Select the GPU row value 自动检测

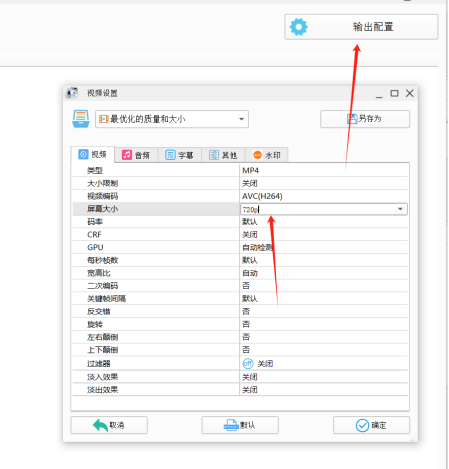pyautogui.click(x=257, y=247)
